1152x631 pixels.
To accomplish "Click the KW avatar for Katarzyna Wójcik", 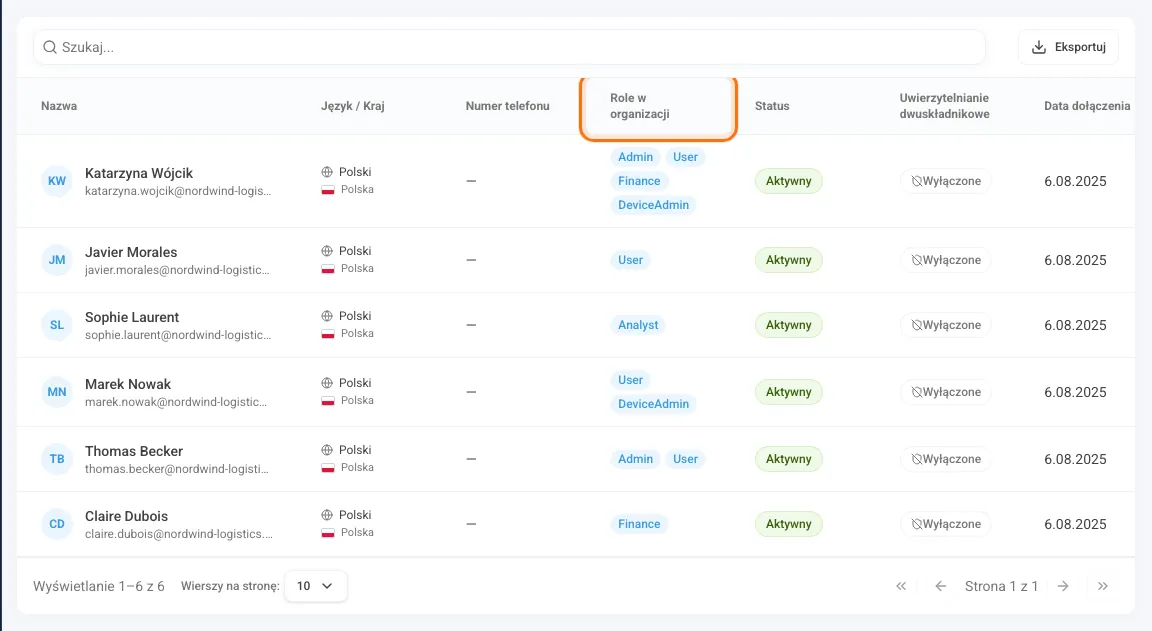I will coord(57,181).
